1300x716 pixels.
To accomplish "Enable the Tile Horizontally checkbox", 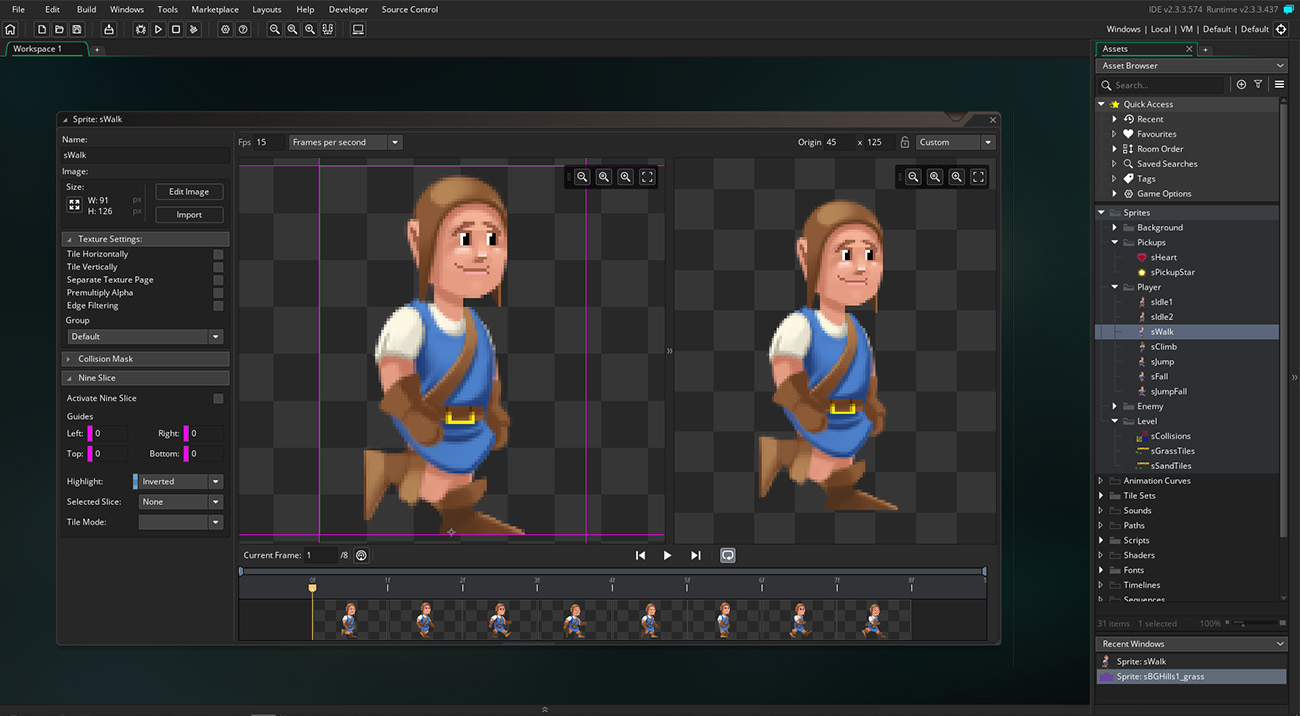I will pos(218,254).
